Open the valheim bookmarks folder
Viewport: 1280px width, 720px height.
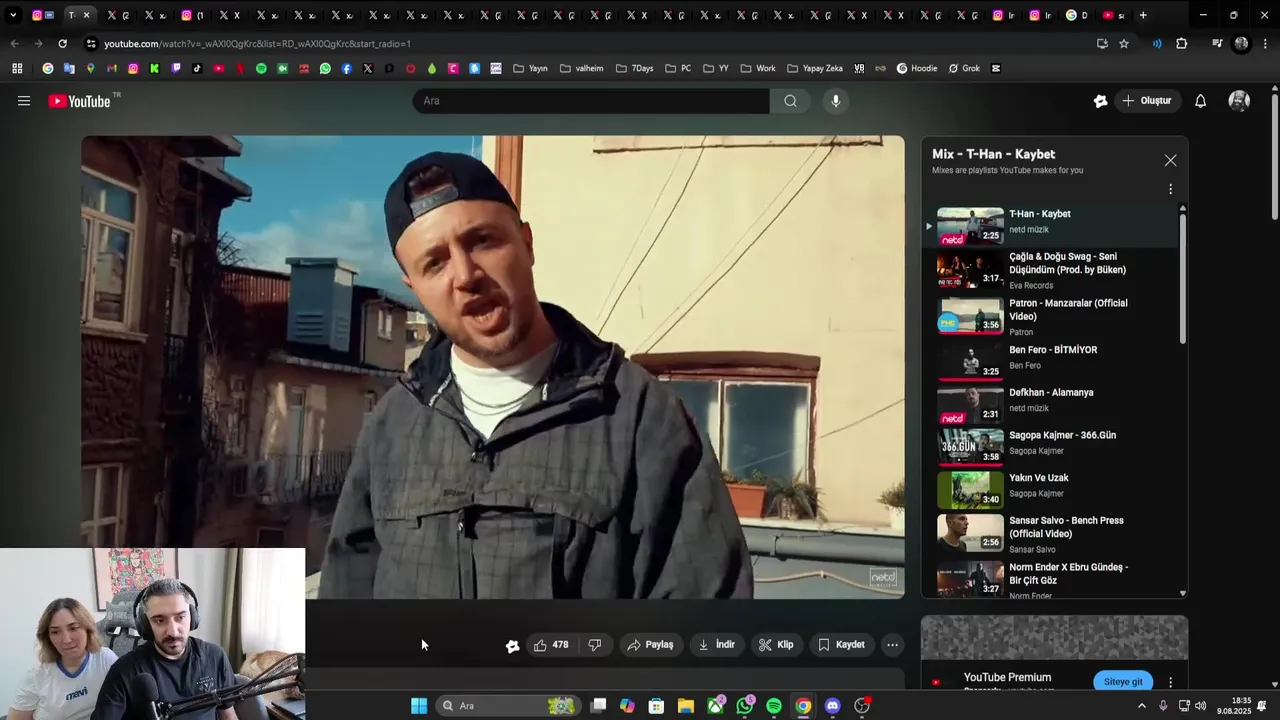pos(581,68)
